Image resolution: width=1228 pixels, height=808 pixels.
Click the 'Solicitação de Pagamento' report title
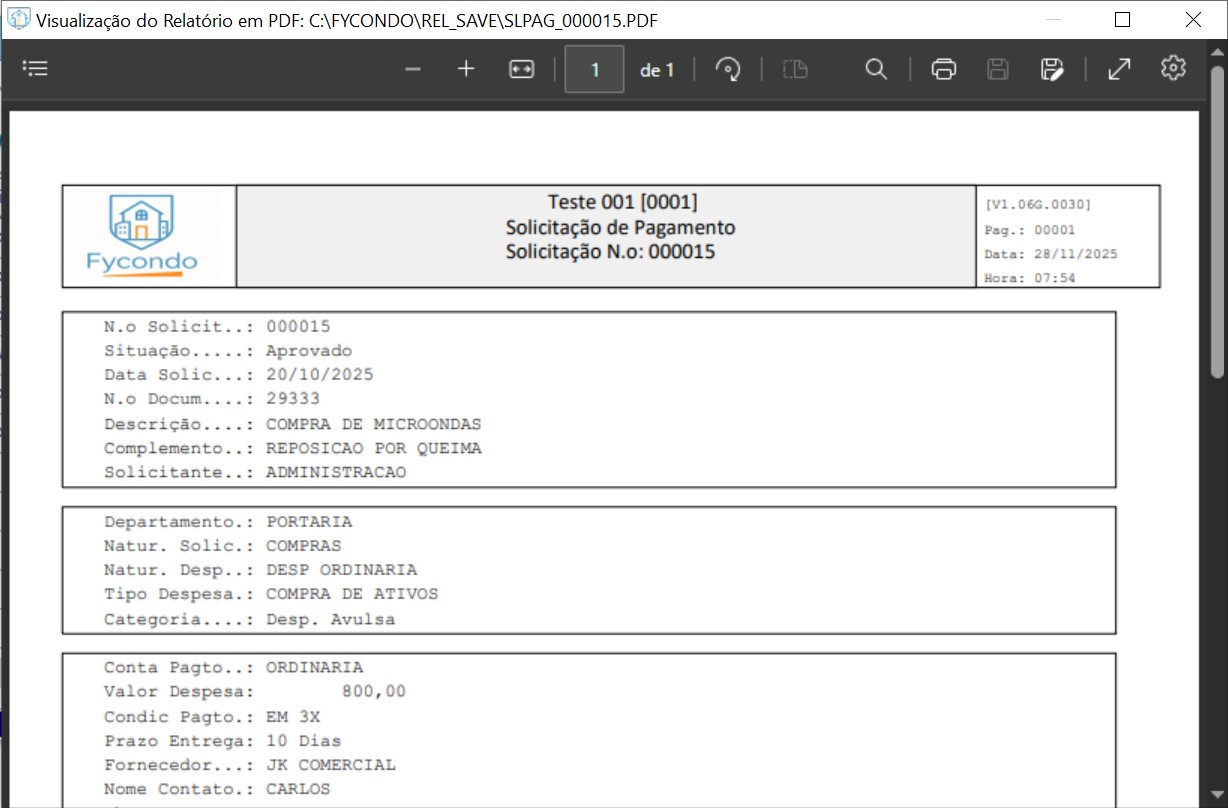(620, 227)
